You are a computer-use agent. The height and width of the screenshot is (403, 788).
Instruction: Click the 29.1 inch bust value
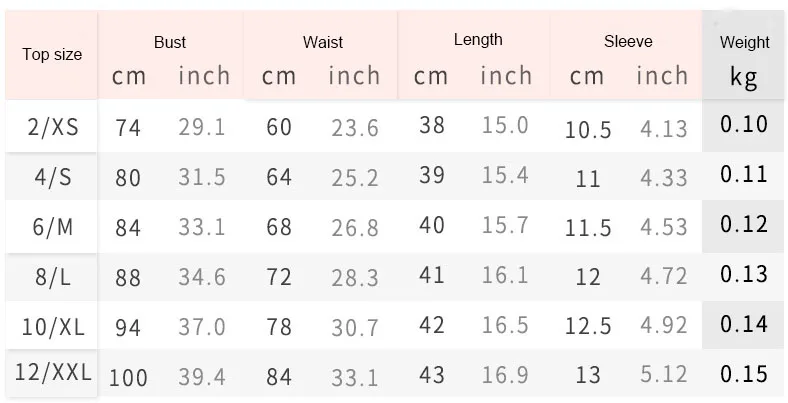(202, 127)
